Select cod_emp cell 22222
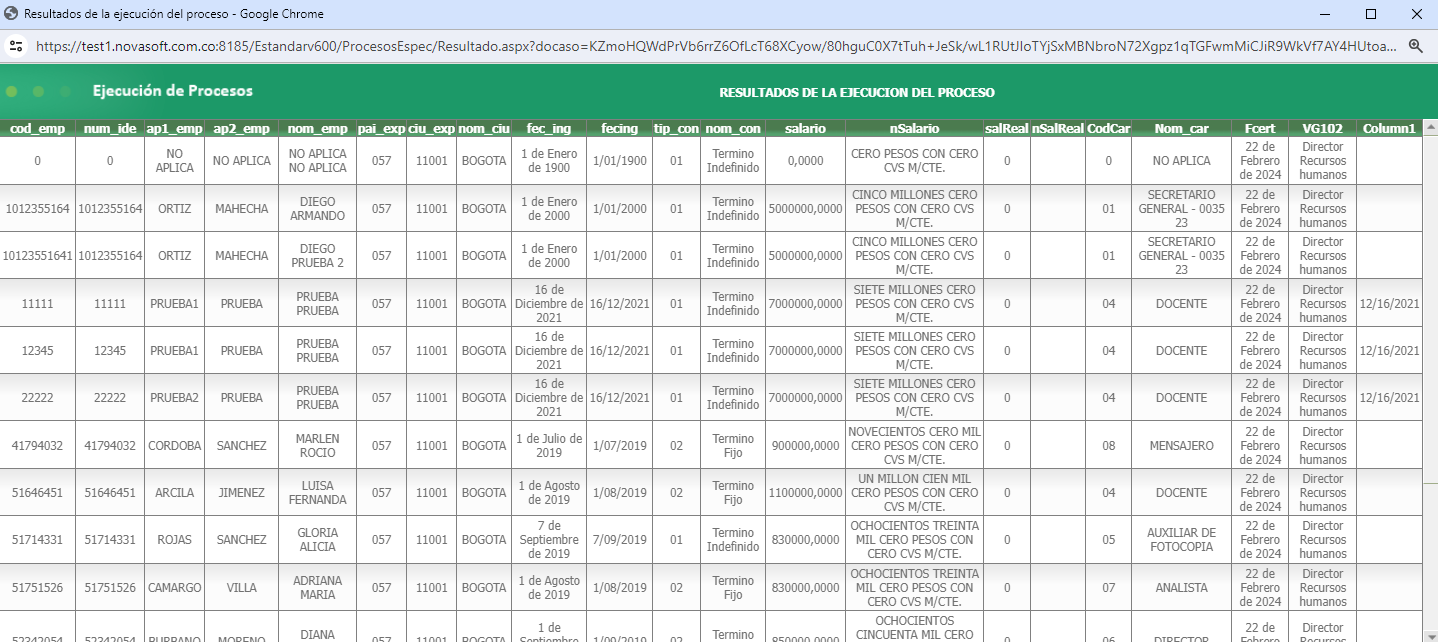1438x642 pixels. click(38, 398)
